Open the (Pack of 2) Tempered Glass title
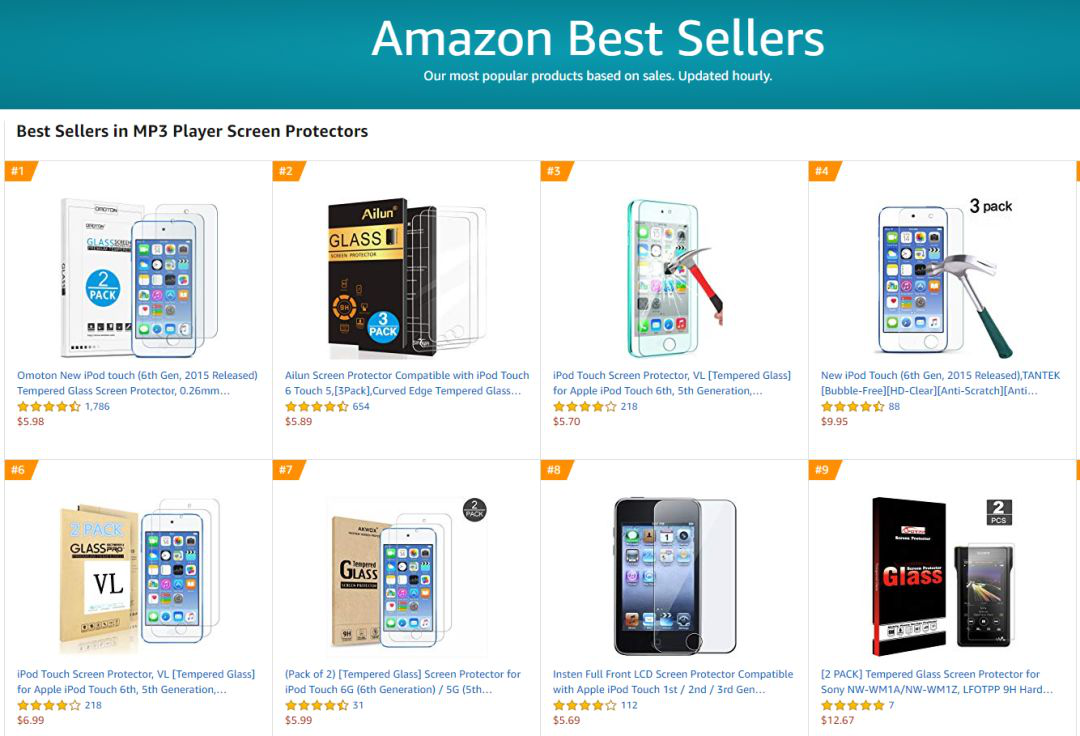1080x736 pixels. coord(402,682)
